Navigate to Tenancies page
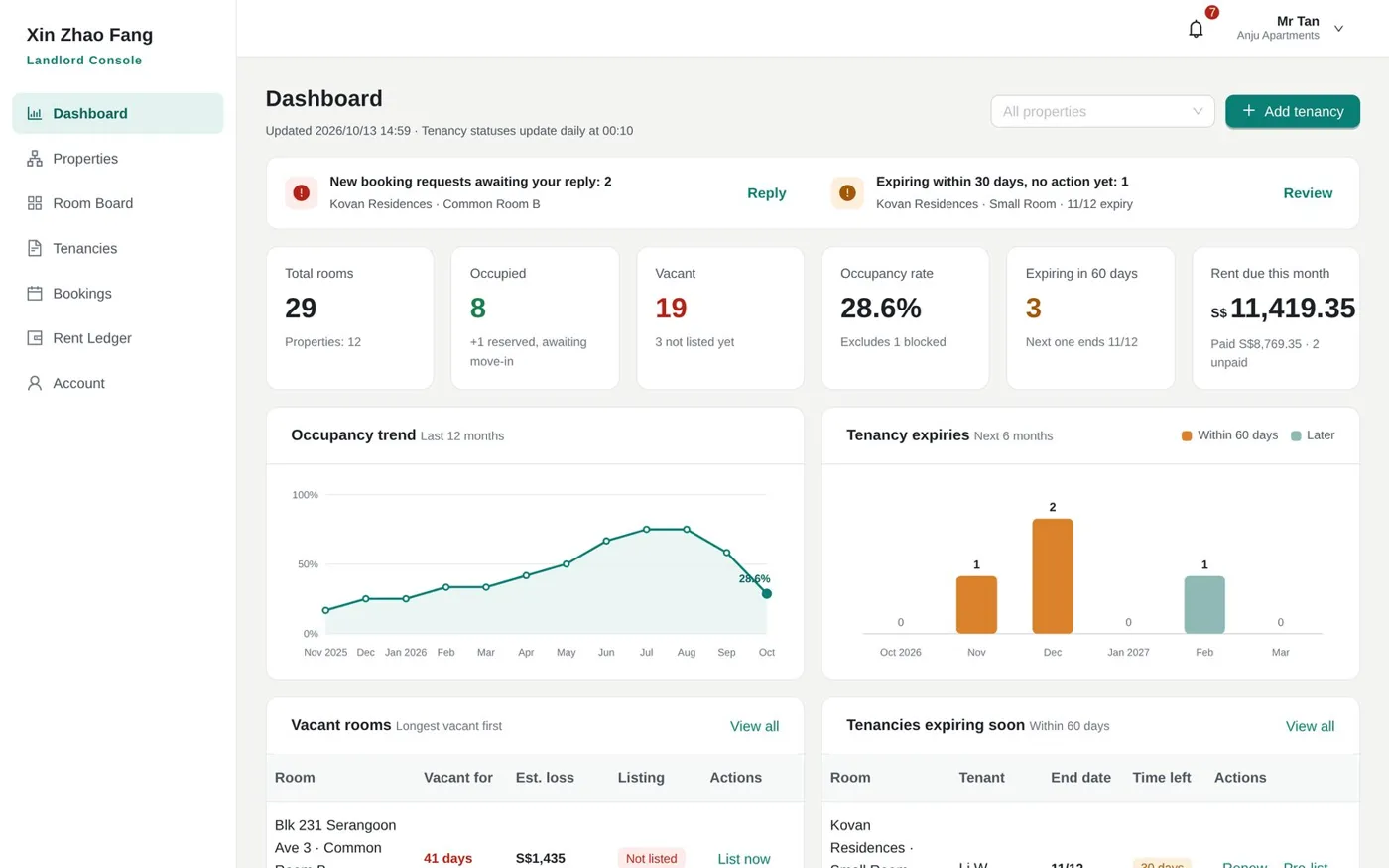The image size is (1389, 868). [118, 248]
